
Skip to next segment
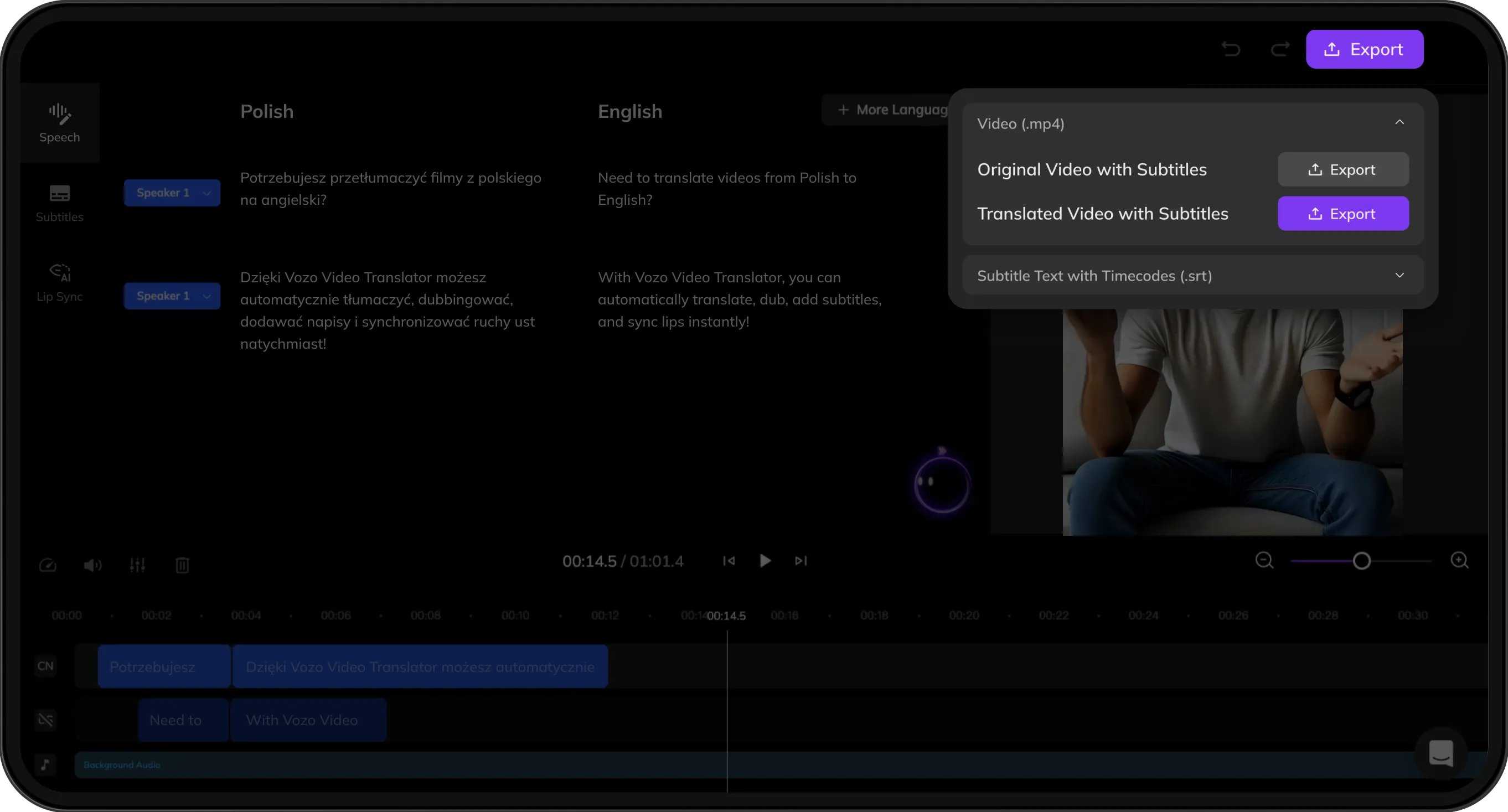click(801, 561)
